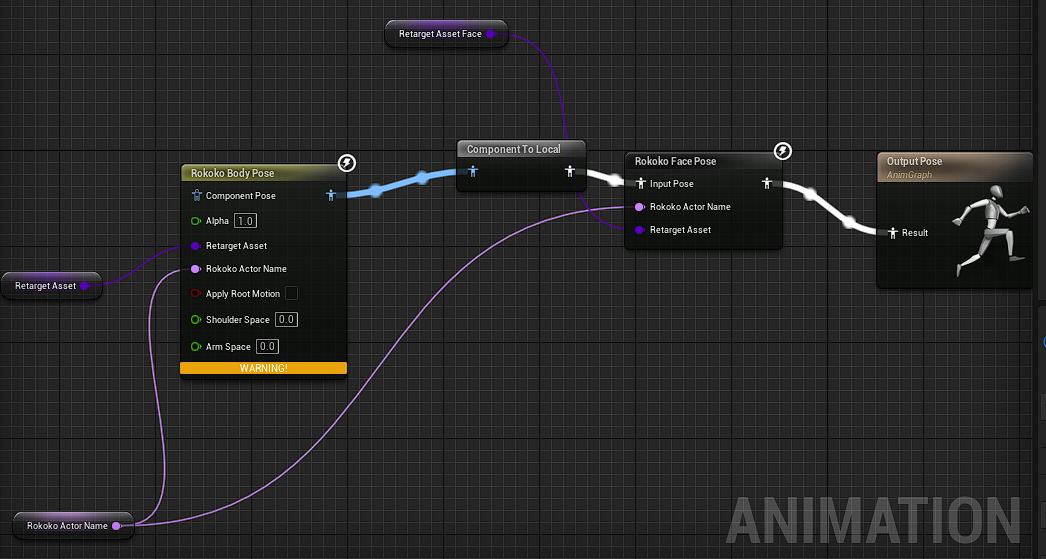Click the Rokoko Actor Name pin on Rokoko Body Pose

[195, 269]
